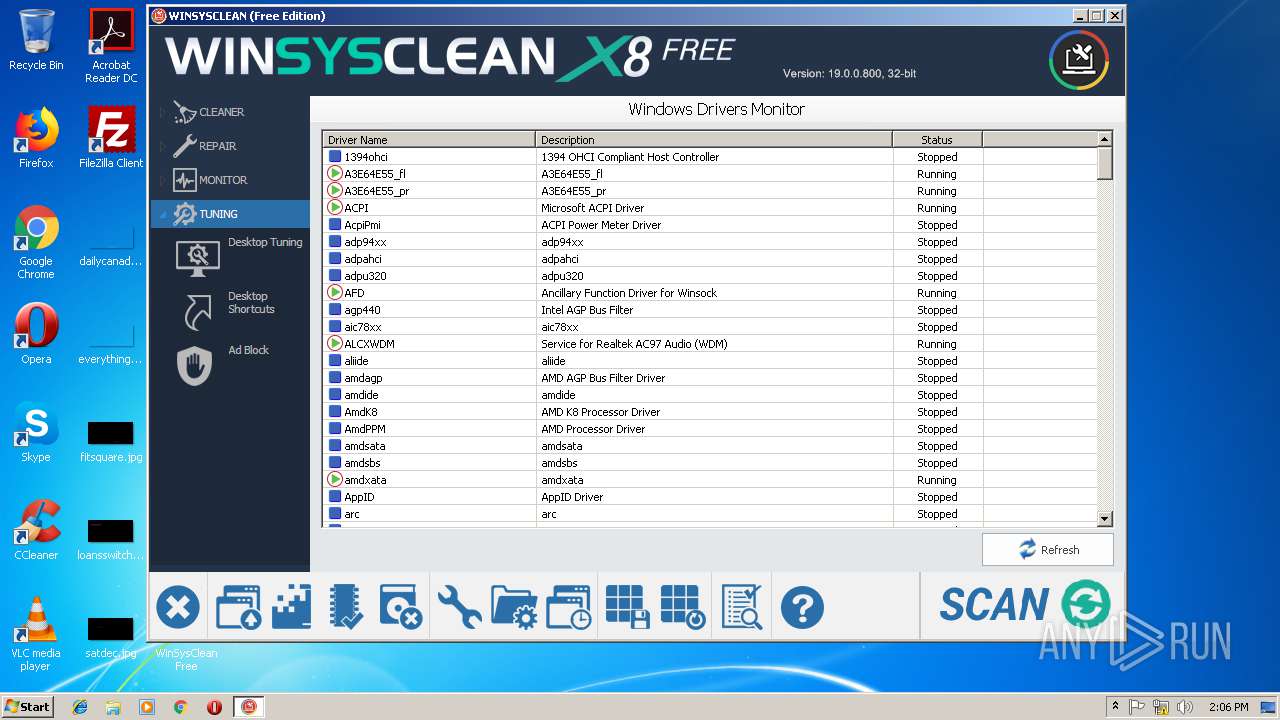Launch Firefox desktop shortcut

pos(36,138)
